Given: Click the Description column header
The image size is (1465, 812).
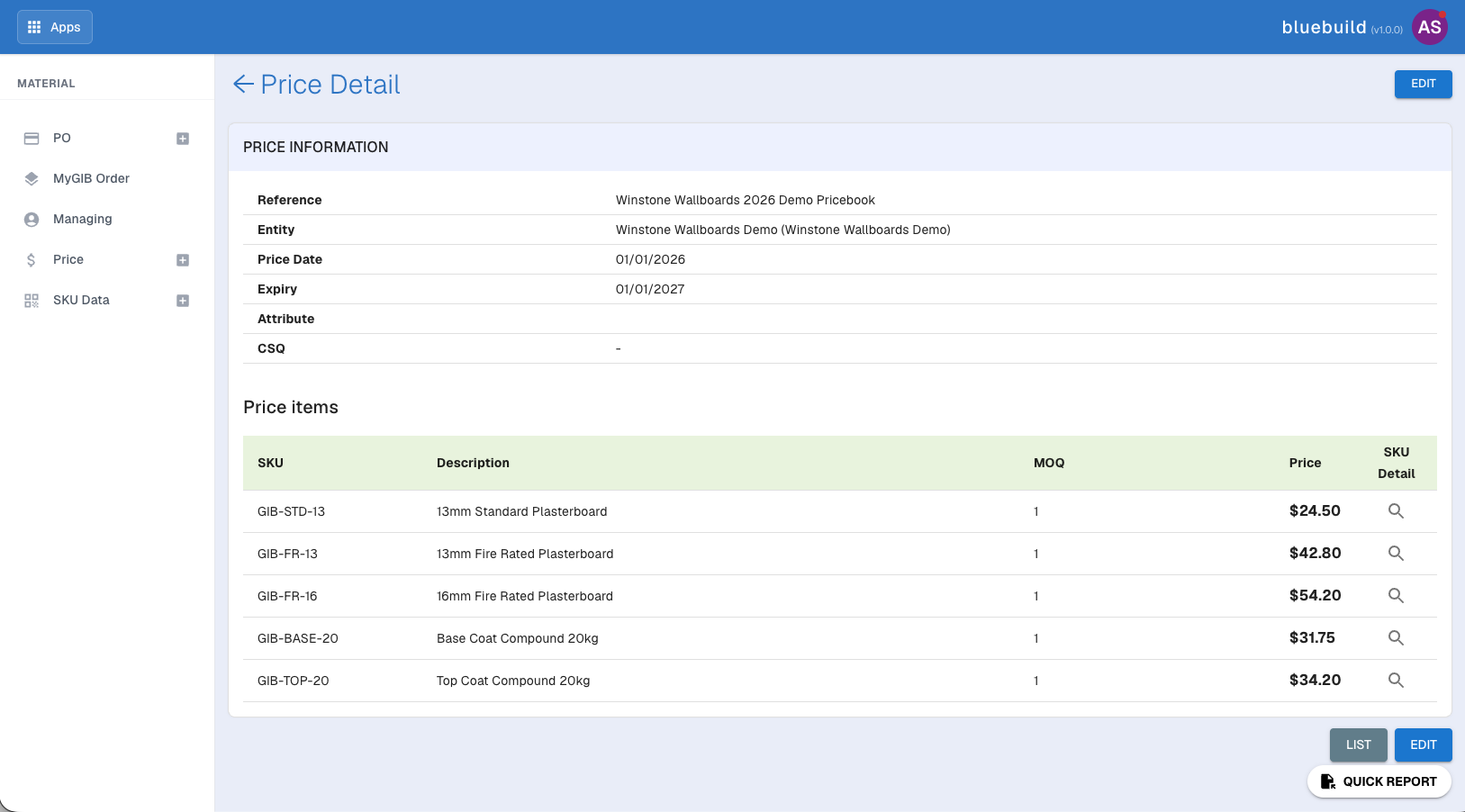Looking at the screenshot, I should click(x=473, y=463).
